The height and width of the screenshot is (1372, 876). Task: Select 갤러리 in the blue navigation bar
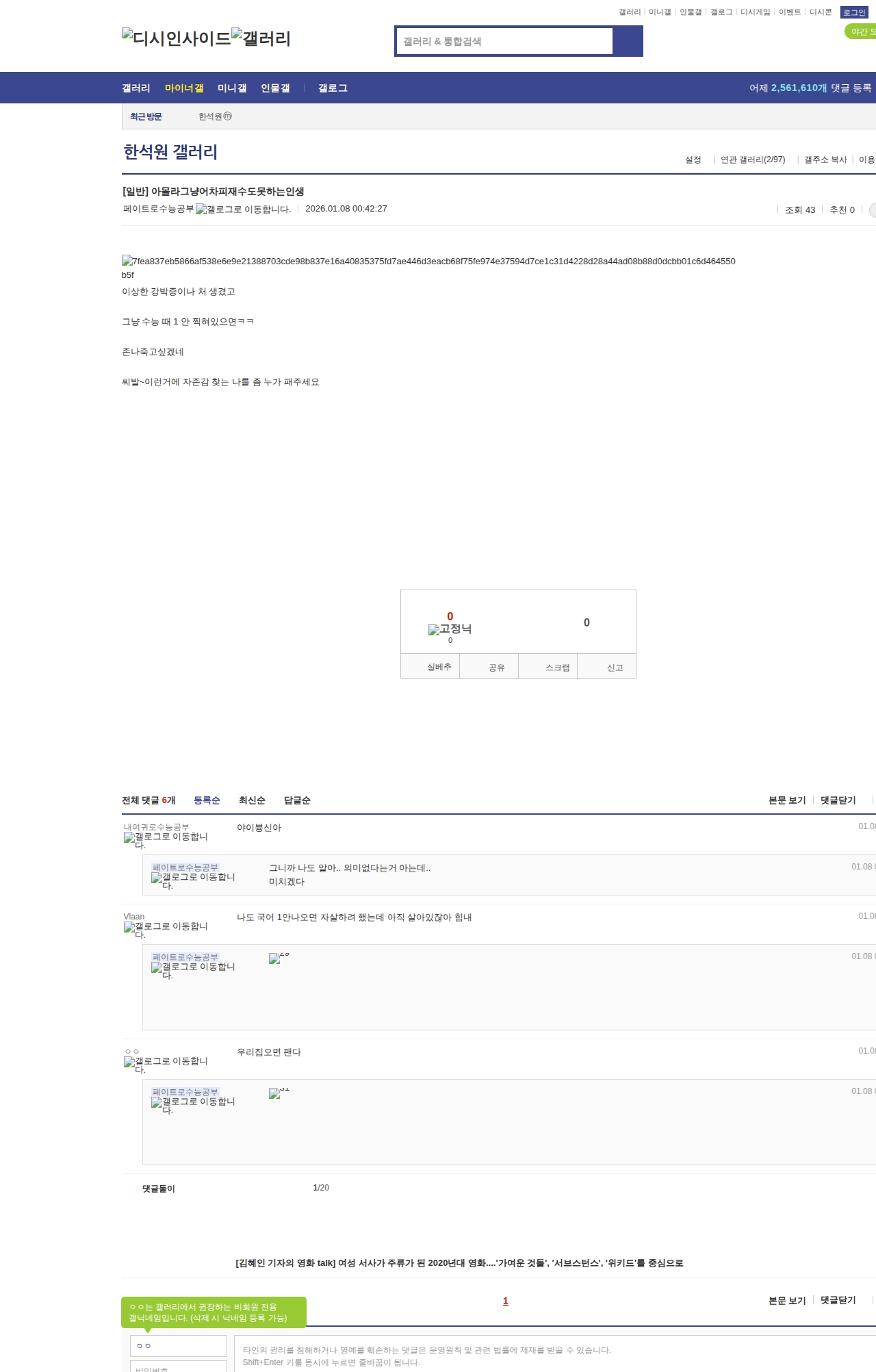click(x=136, y=88)
